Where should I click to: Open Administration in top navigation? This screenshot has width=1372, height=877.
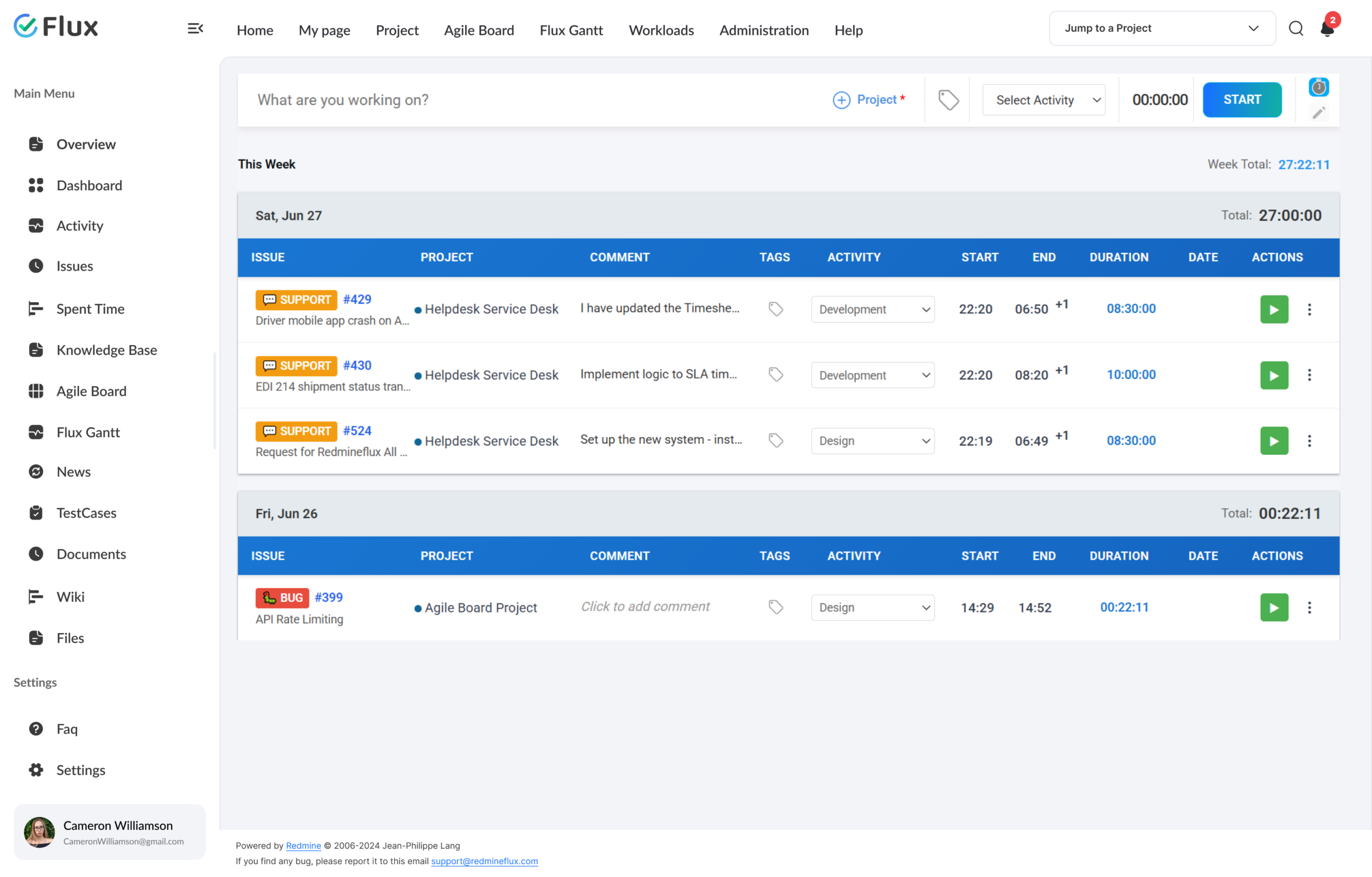pyautogui.click(x=764, y=30)
